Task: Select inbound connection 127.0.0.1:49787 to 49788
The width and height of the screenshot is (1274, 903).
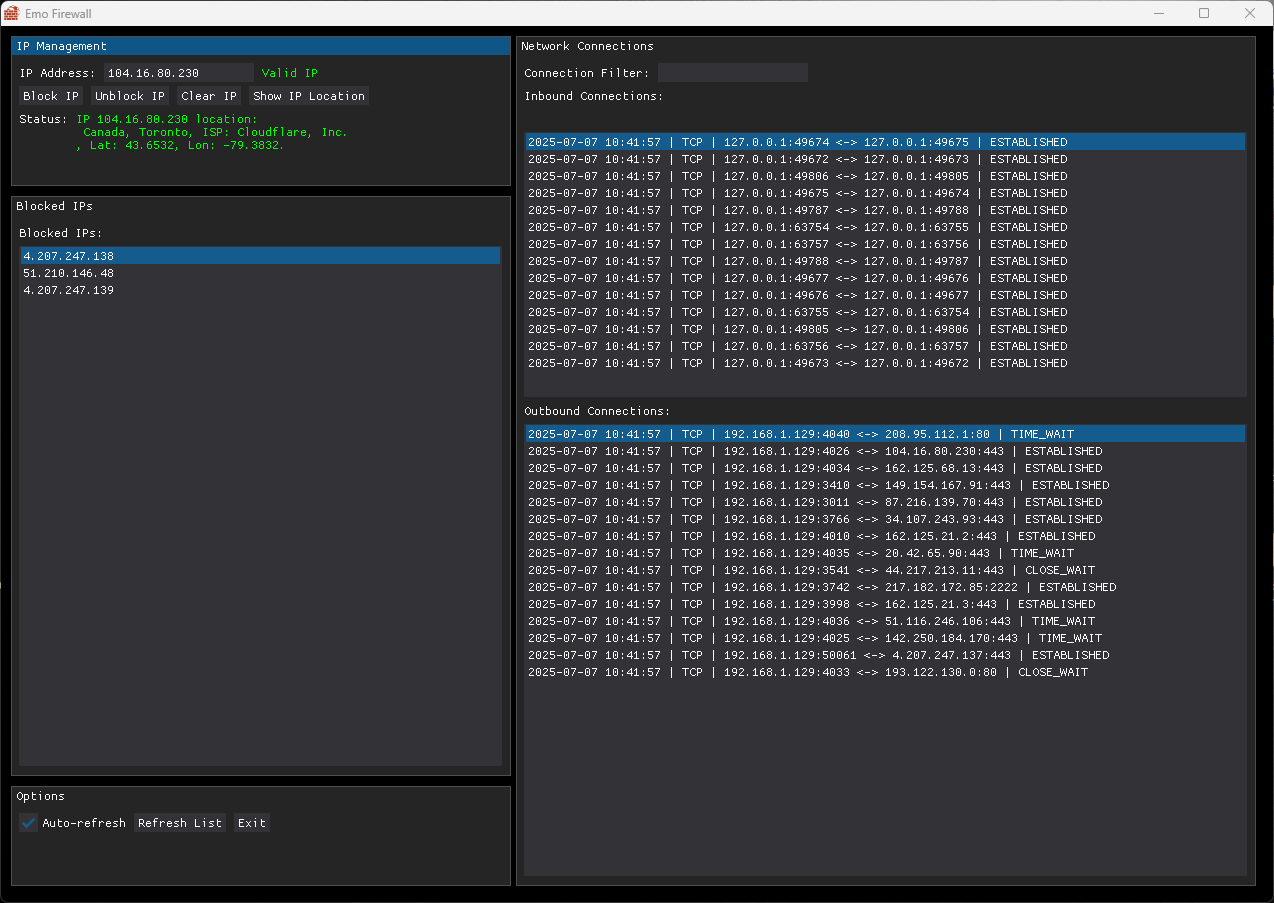Action: point(885,210)
